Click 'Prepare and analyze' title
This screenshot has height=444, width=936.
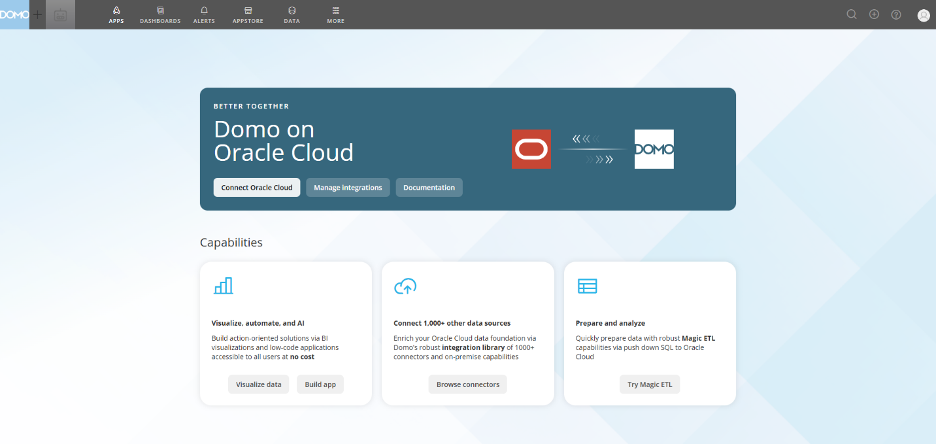[x=610, y=323]
